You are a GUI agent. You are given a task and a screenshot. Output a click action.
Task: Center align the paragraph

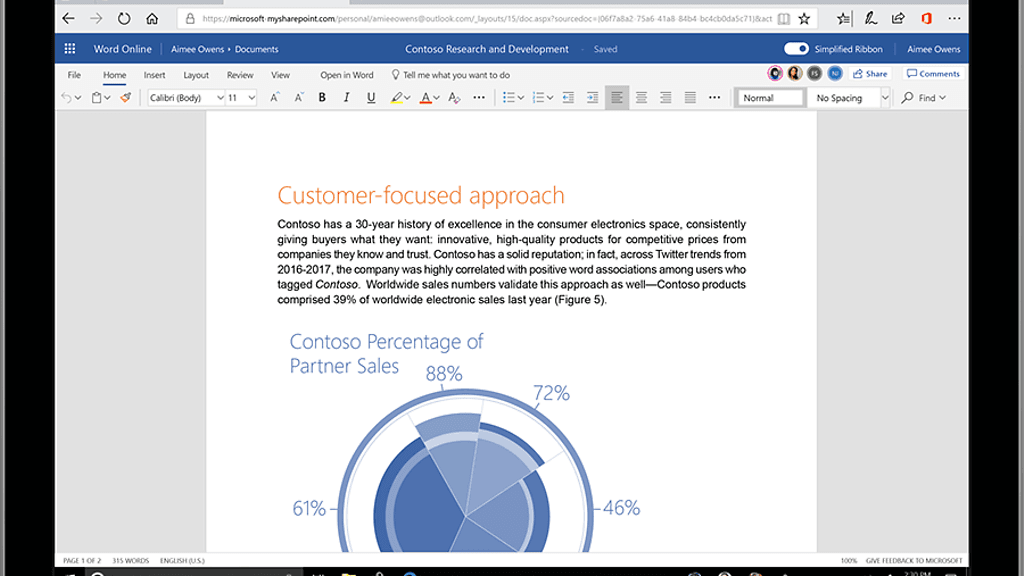coord(641,98)
